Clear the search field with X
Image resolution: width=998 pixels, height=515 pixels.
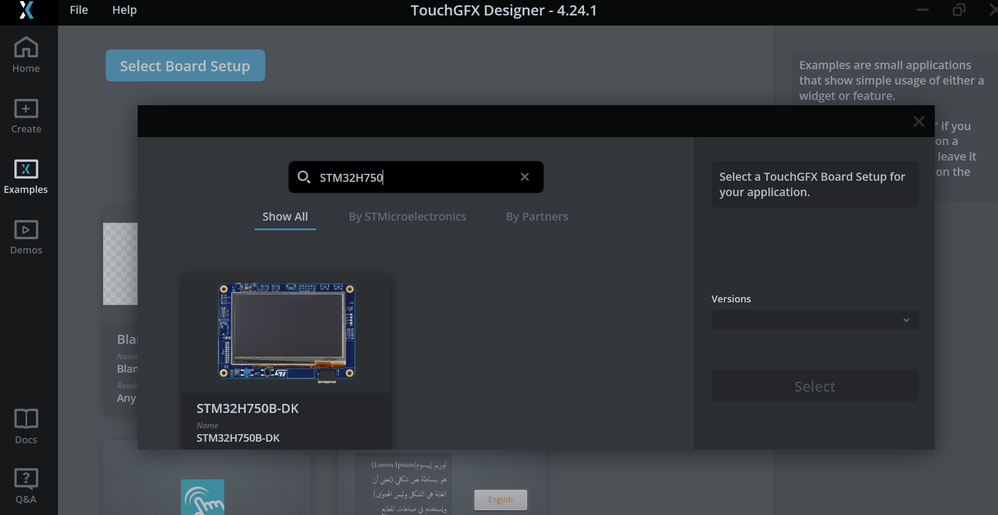click(524, 177)
